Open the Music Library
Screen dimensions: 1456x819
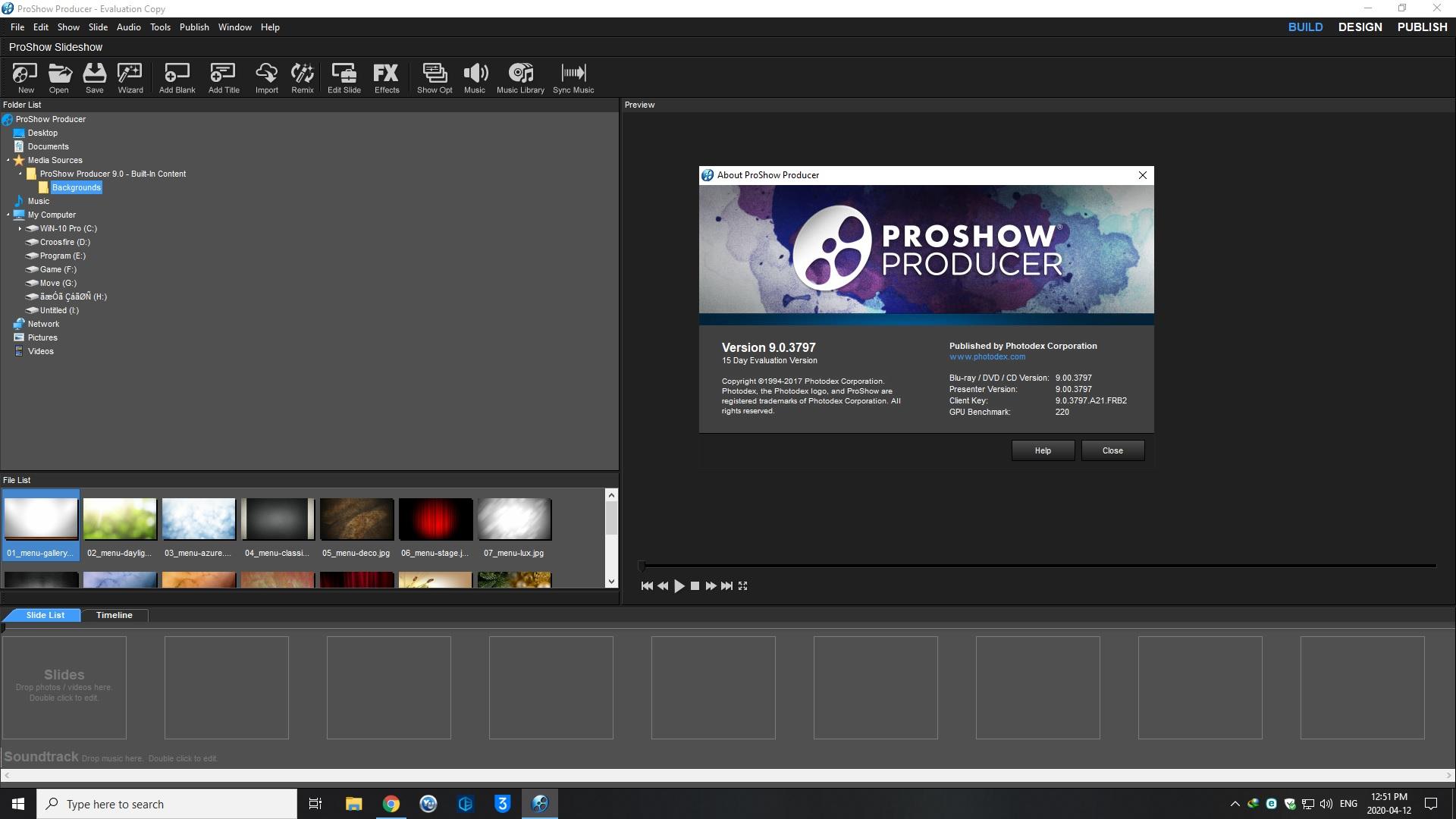tap(520, 78)
